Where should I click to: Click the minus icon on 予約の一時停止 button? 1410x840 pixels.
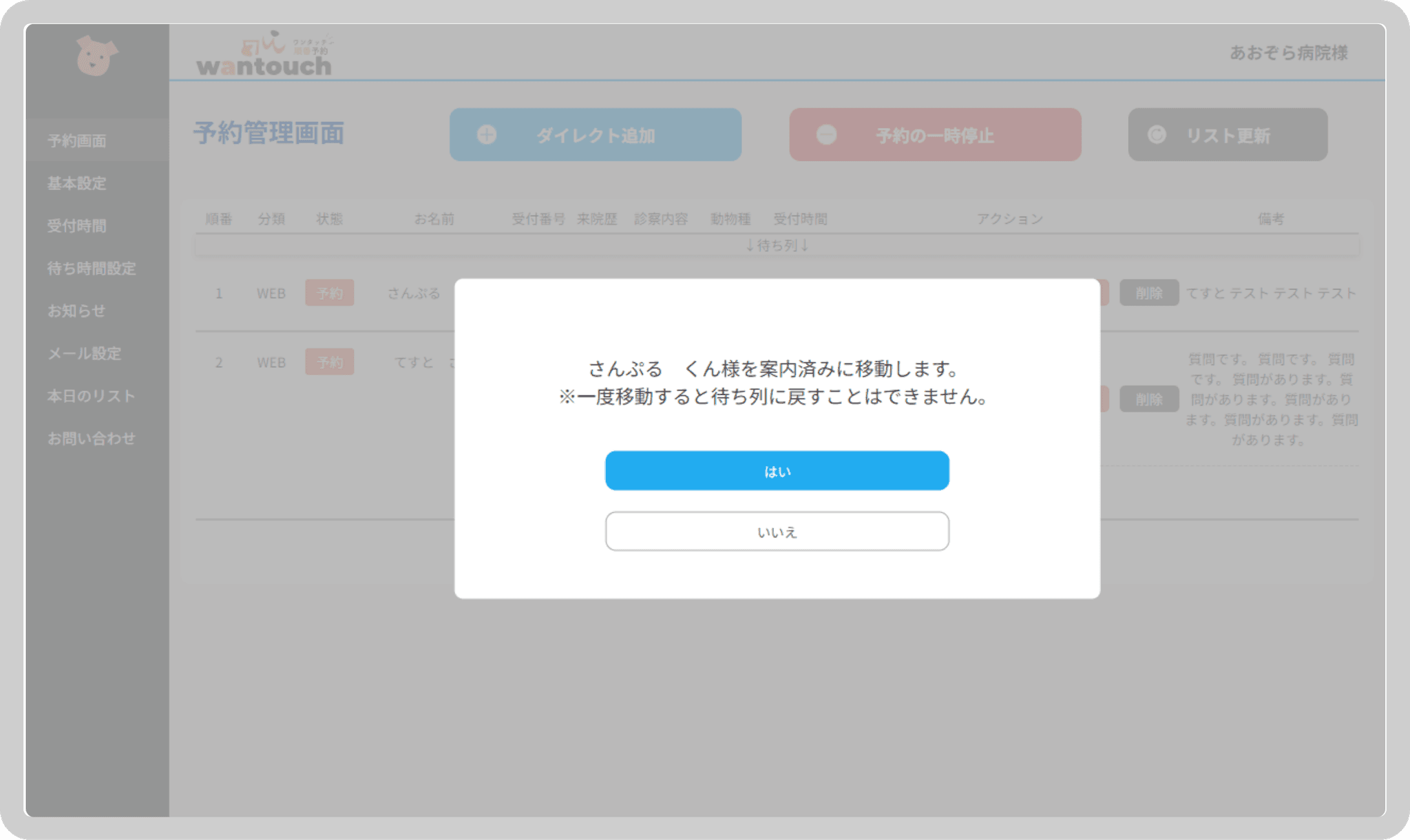click(x=826, y=135)
